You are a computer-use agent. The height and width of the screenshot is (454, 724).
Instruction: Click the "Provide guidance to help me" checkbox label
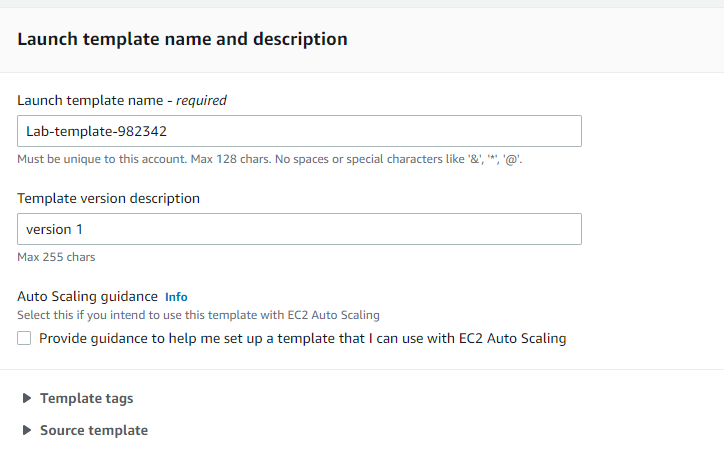pos(302,339)
